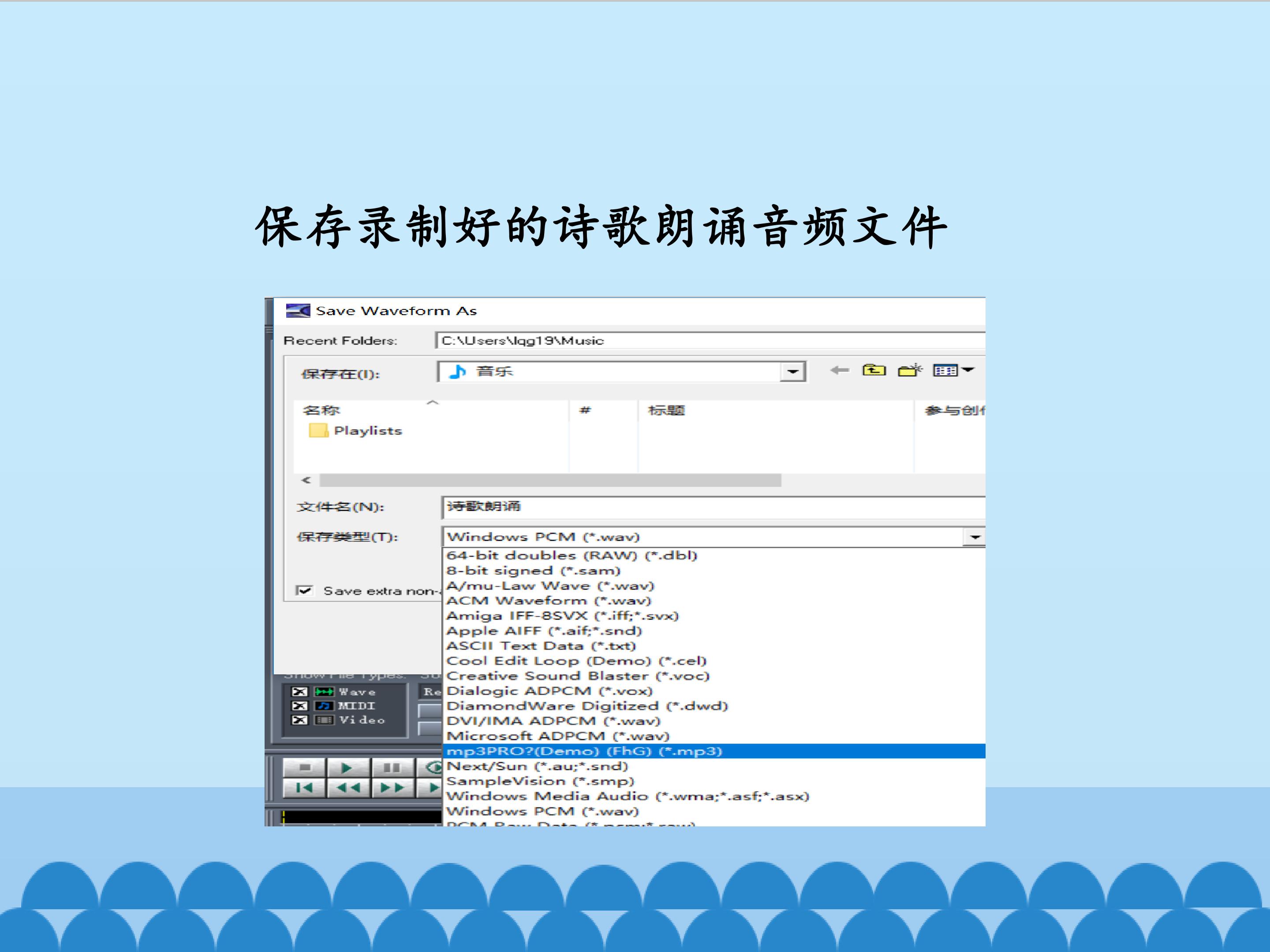Click the 保存类型 dropdown arrow
Viewport: 1270px width, 952px height.
[x=974, y=537]
